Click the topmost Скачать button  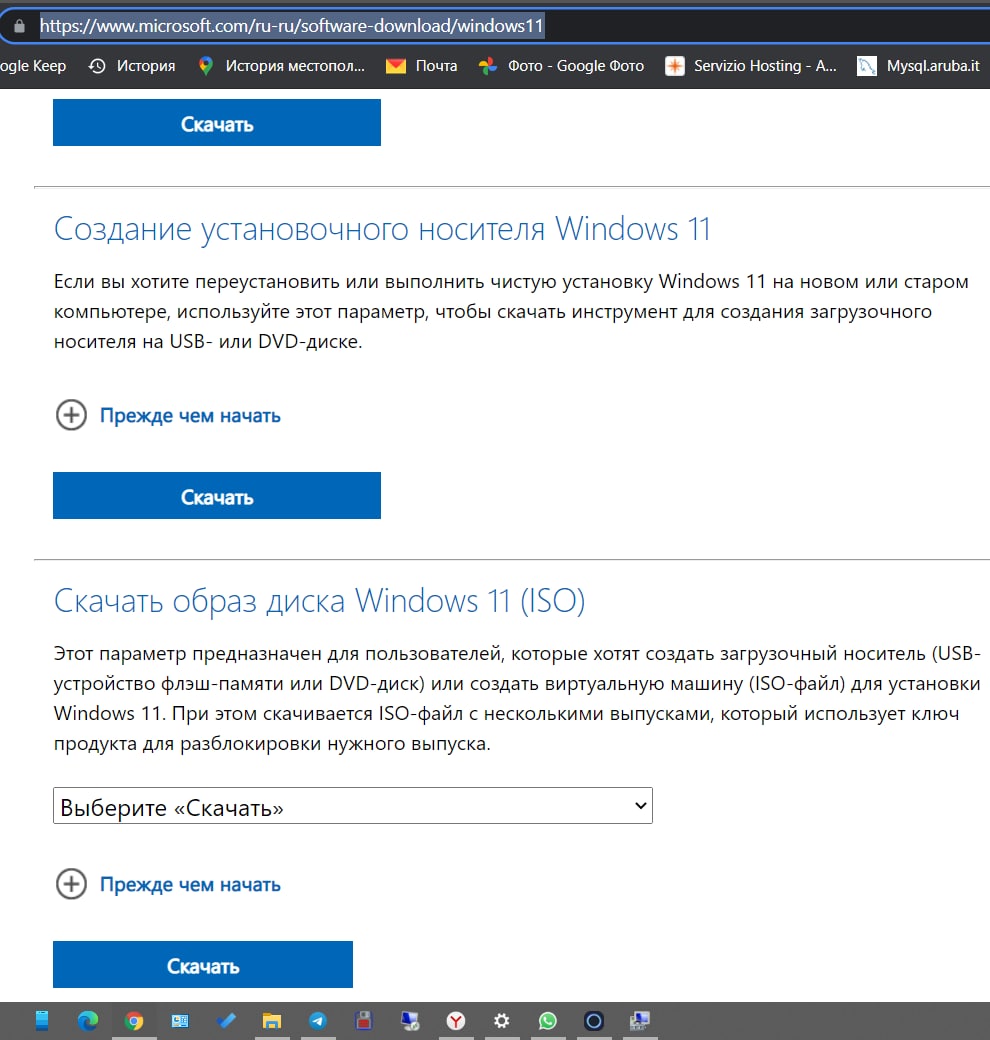(217, 123)
